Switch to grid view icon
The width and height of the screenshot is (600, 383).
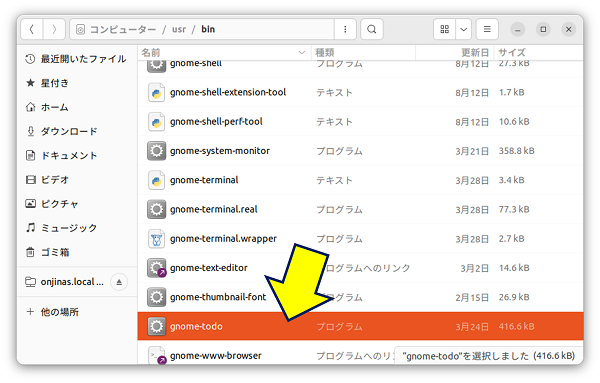coord(445,29)
